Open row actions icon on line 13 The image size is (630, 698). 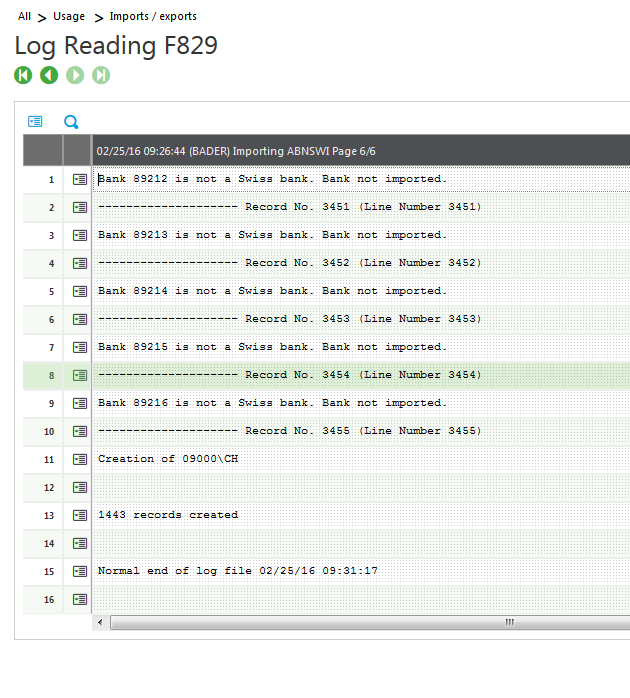(x=80, y=515)
